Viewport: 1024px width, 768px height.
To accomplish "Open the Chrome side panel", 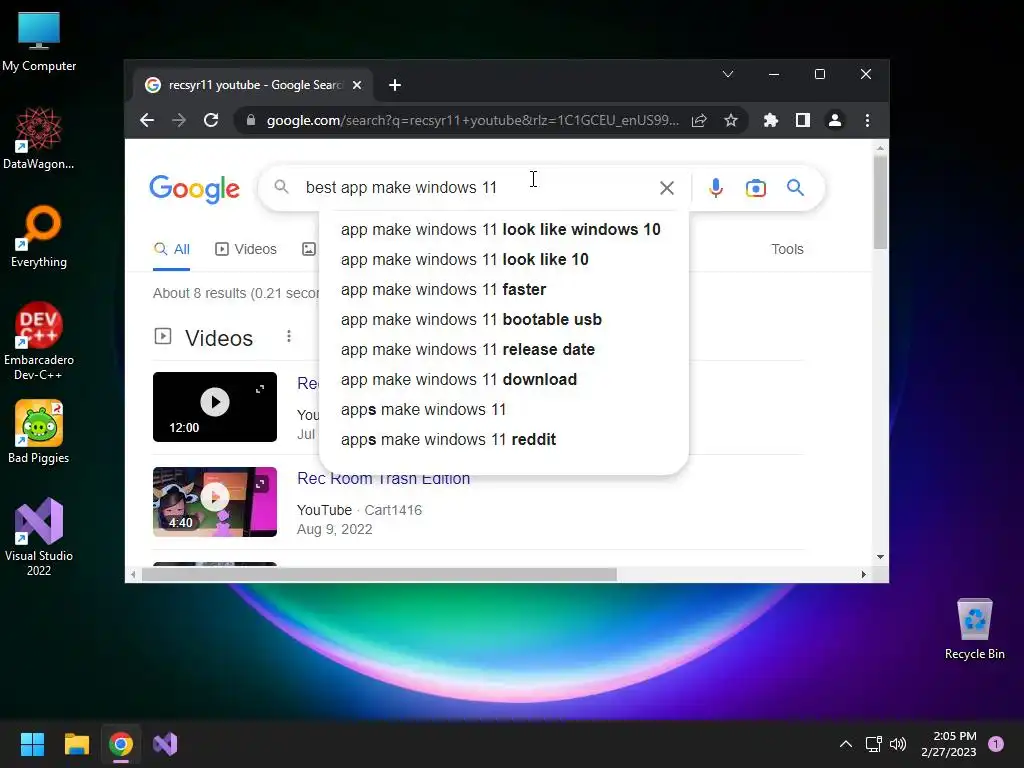I will [803, 120].
